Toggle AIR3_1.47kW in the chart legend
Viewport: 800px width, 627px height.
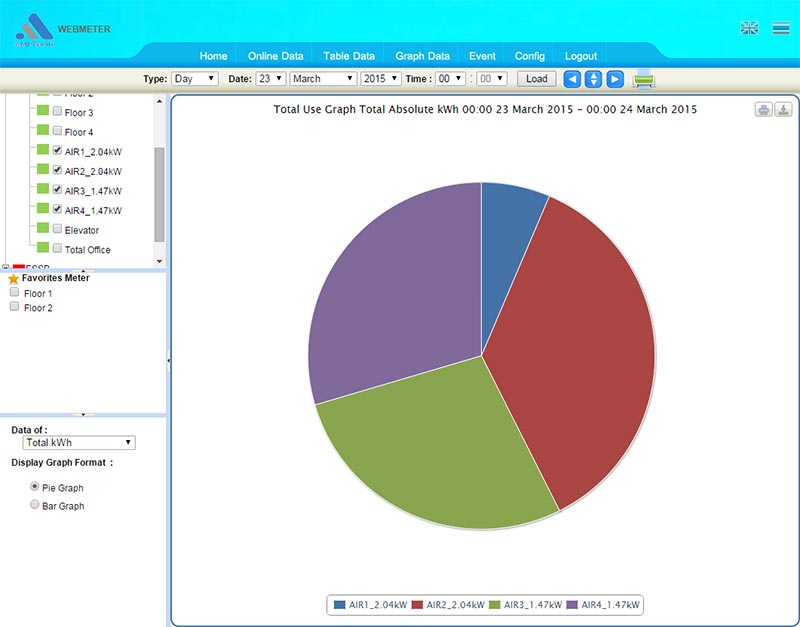[526, 605]
